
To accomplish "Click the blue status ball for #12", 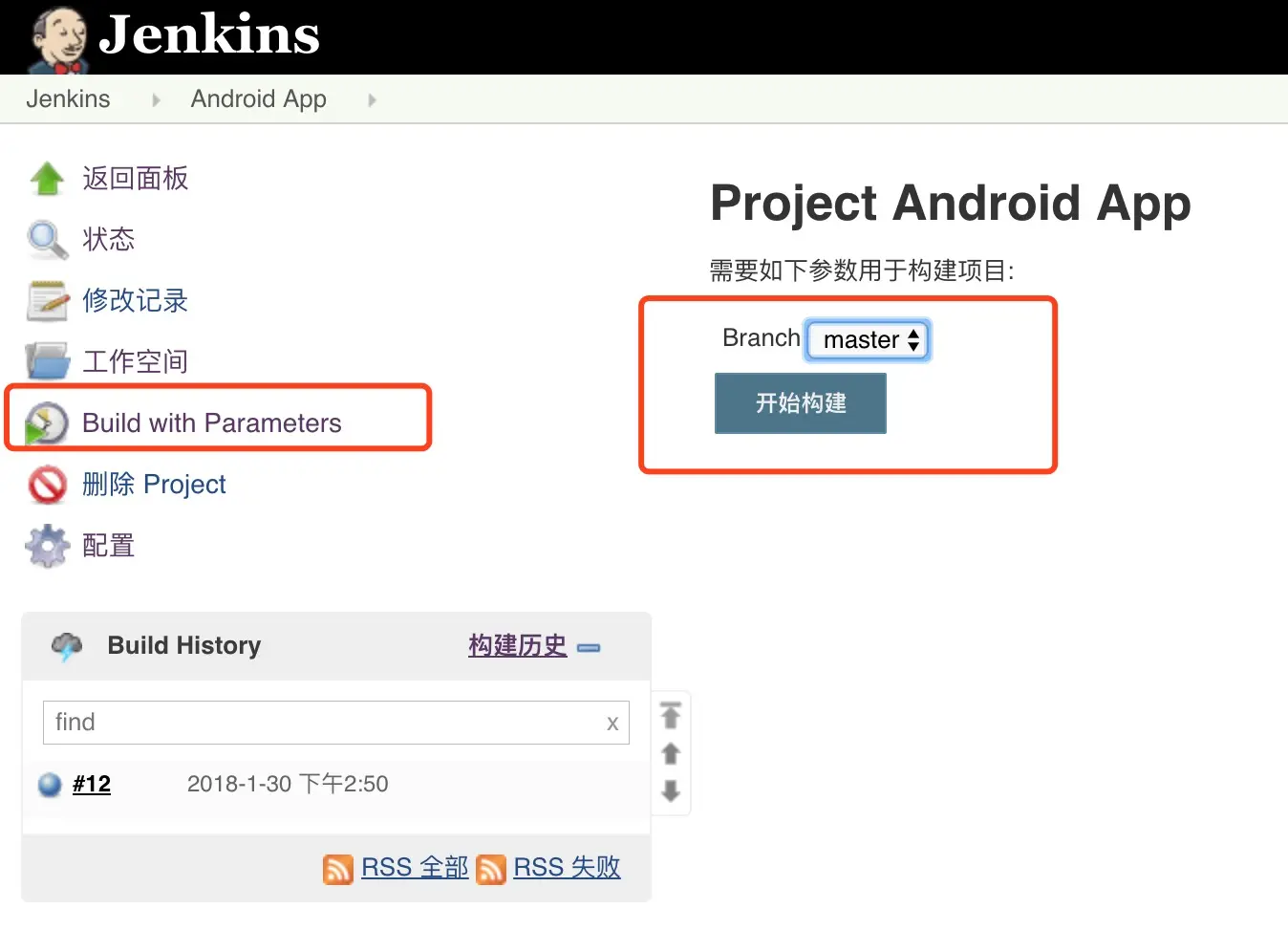I will [x=50, y=785].
